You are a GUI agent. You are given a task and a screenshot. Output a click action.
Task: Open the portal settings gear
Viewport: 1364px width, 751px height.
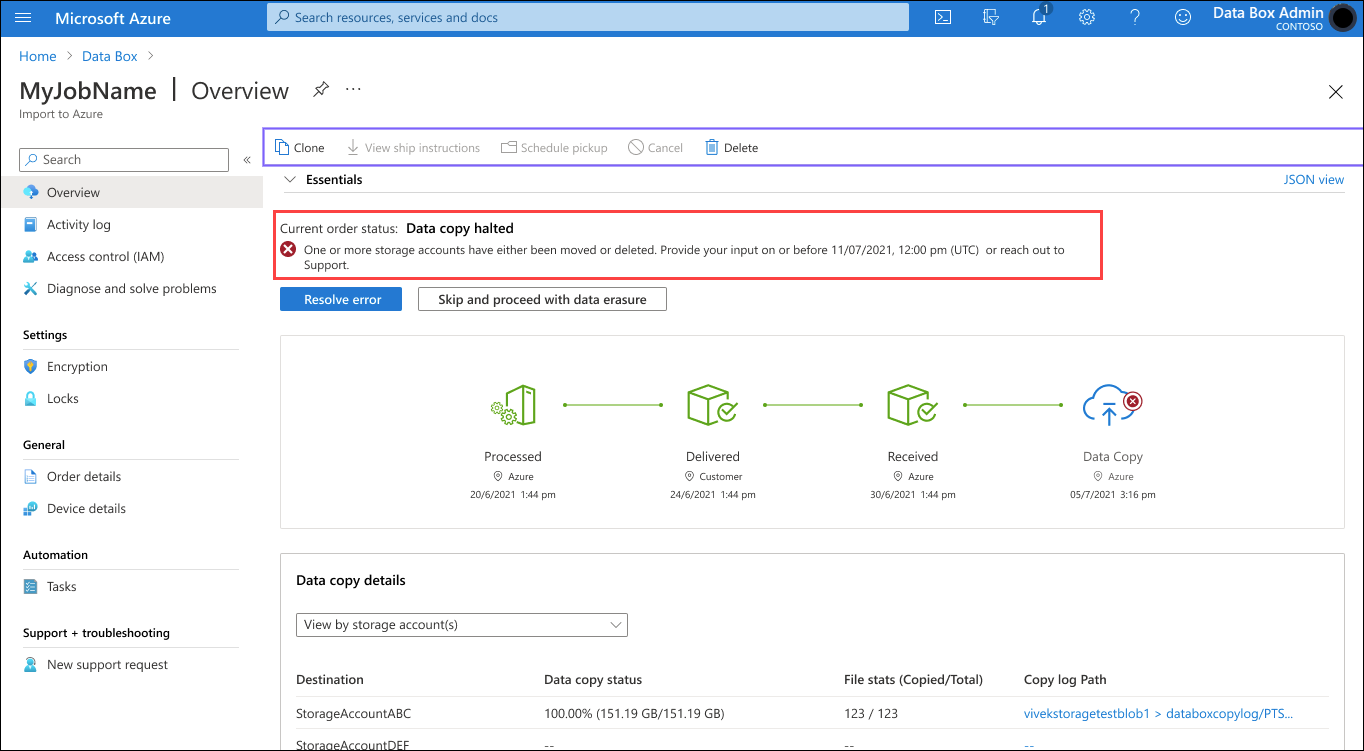(x=1086, y=17)
